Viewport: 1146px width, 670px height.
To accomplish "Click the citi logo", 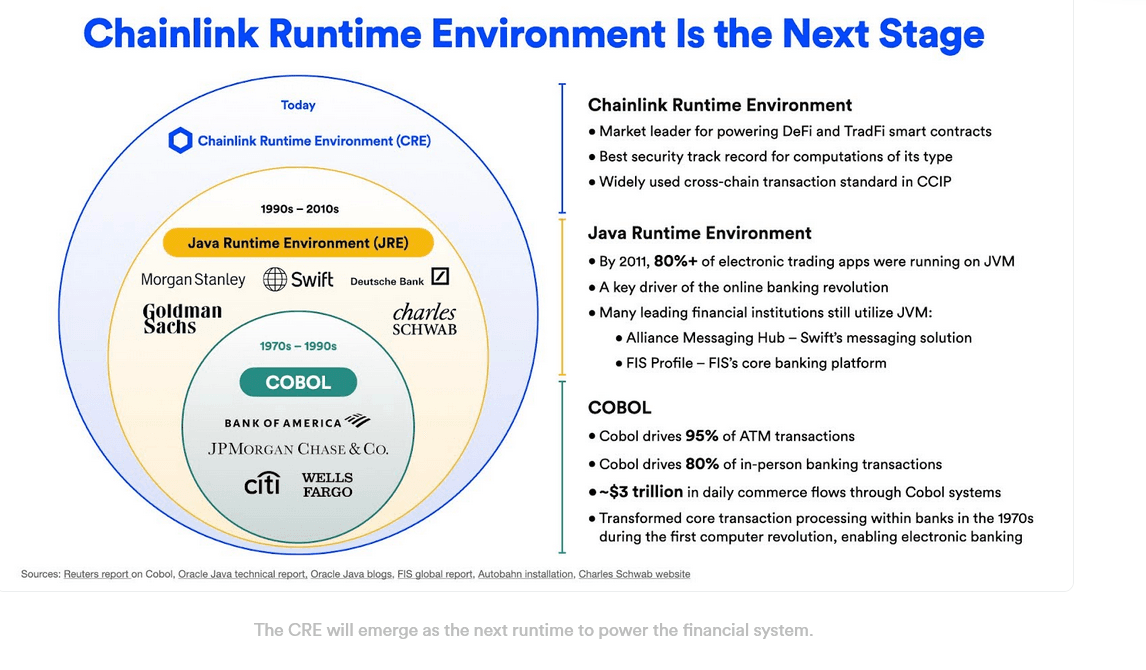I will pos(262,483).
